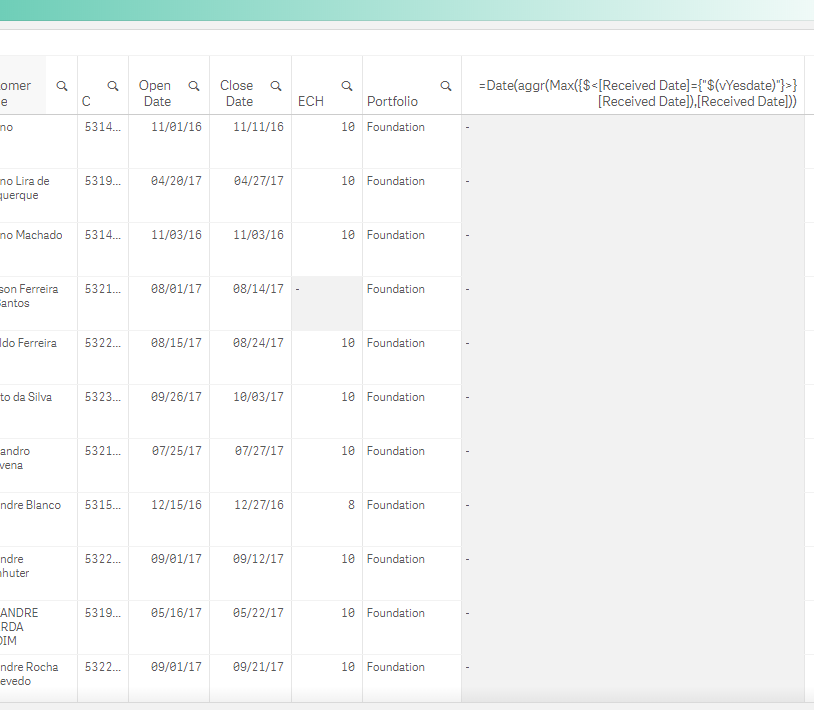Click the C column header label

(x=86, y=101)
